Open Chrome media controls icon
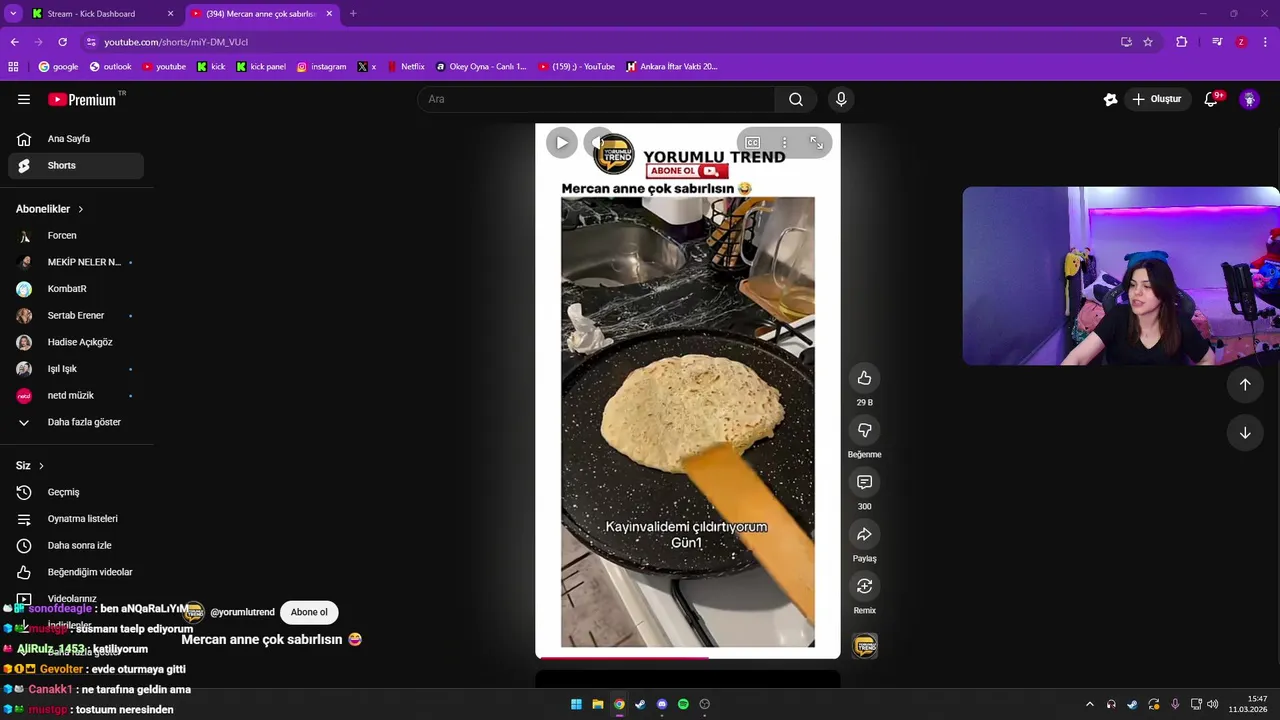This screenshot has width=1280, height=720. [1217, 42]
